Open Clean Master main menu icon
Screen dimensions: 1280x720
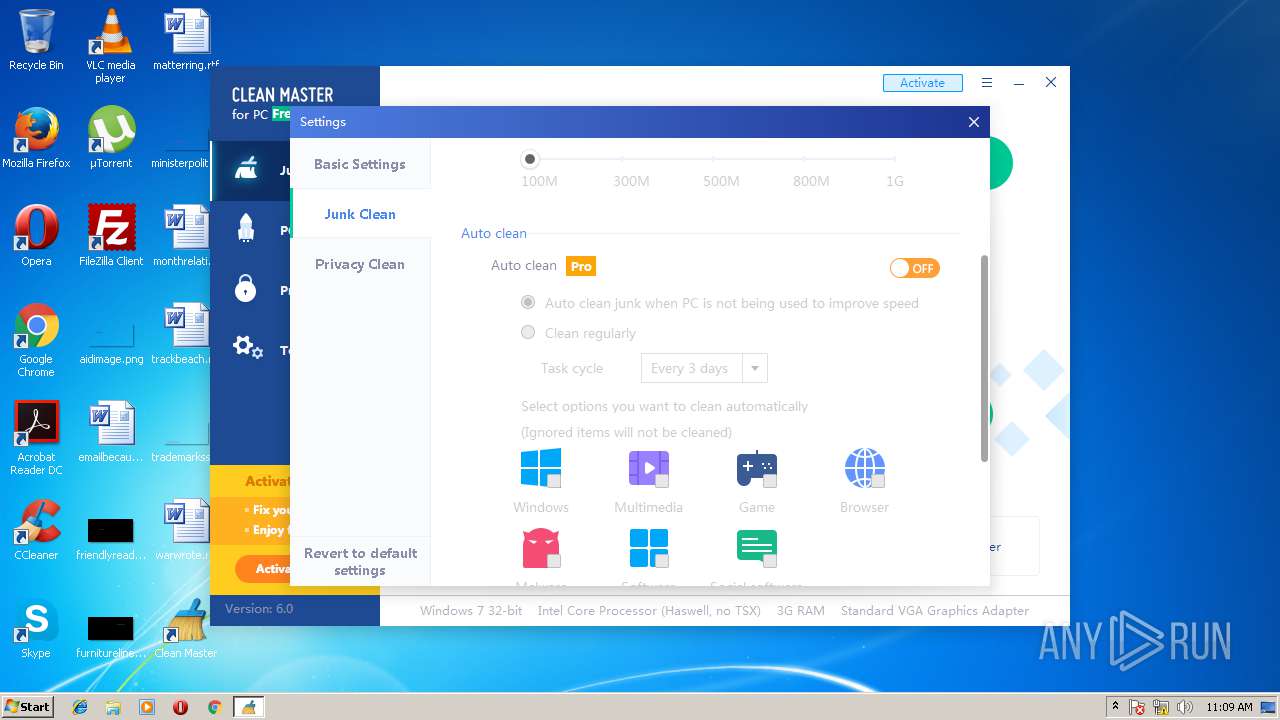pyautogui.click(x=987, y=83)
